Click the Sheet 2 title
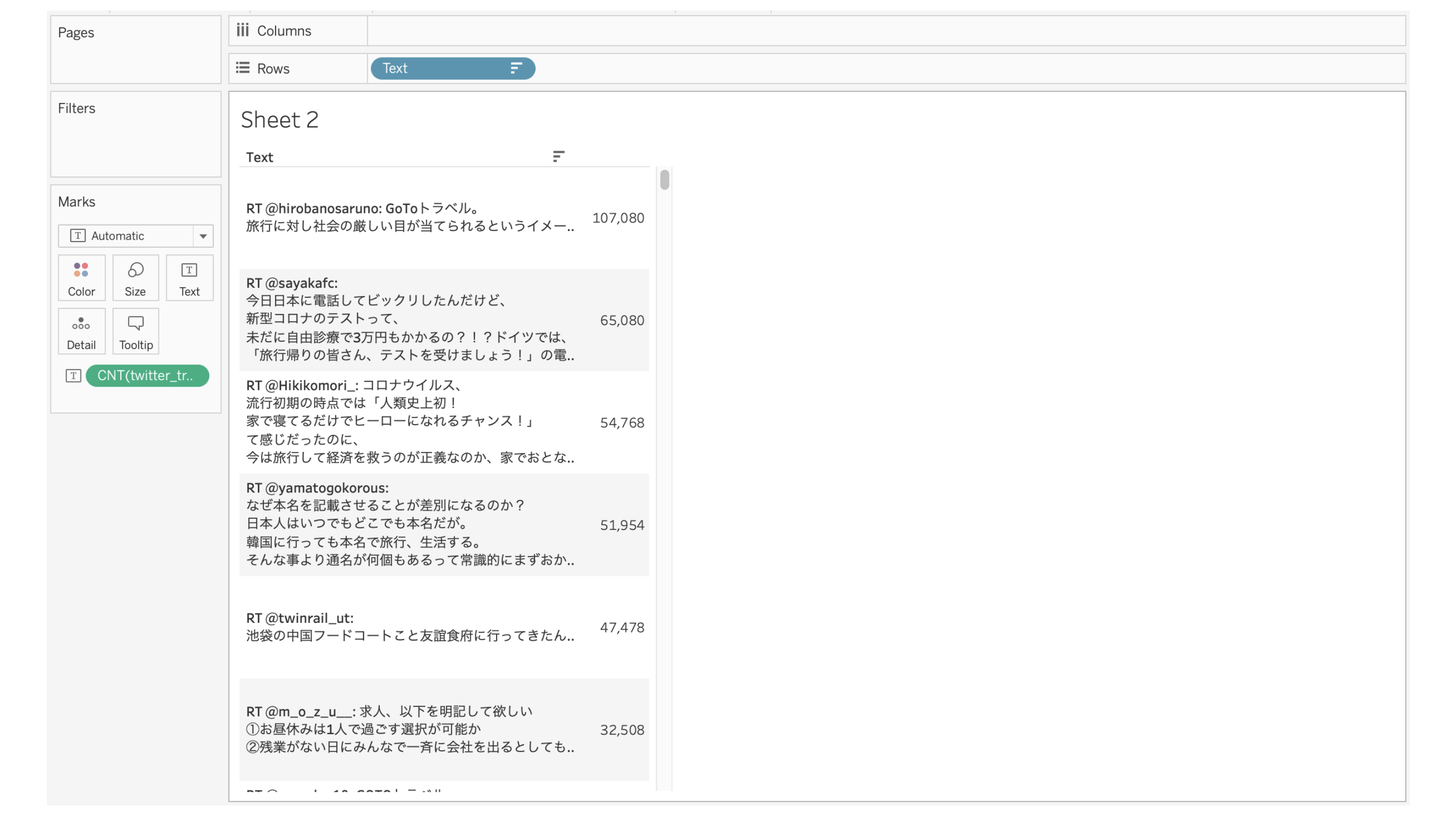Viewport: 1456px width, 815px height. pos(280,119)
